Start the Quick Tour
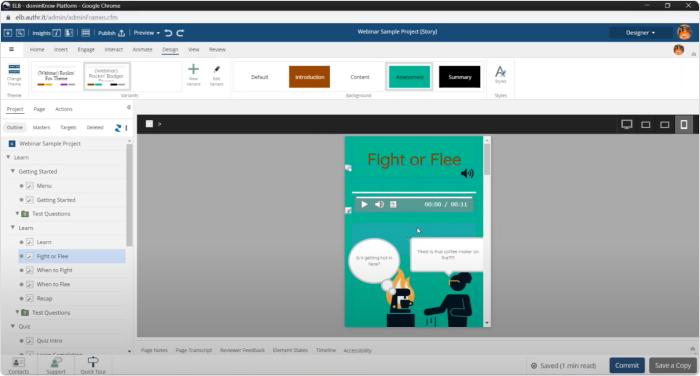700x376 pixels. point(93,365)
